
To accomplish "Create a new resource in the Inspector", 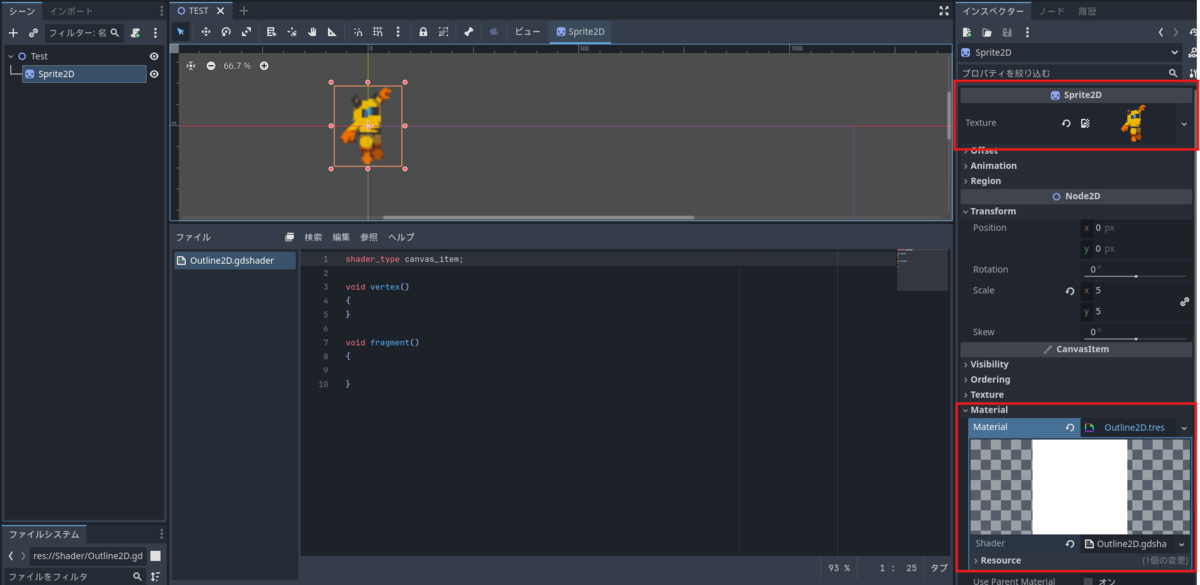I will point(965,32).
